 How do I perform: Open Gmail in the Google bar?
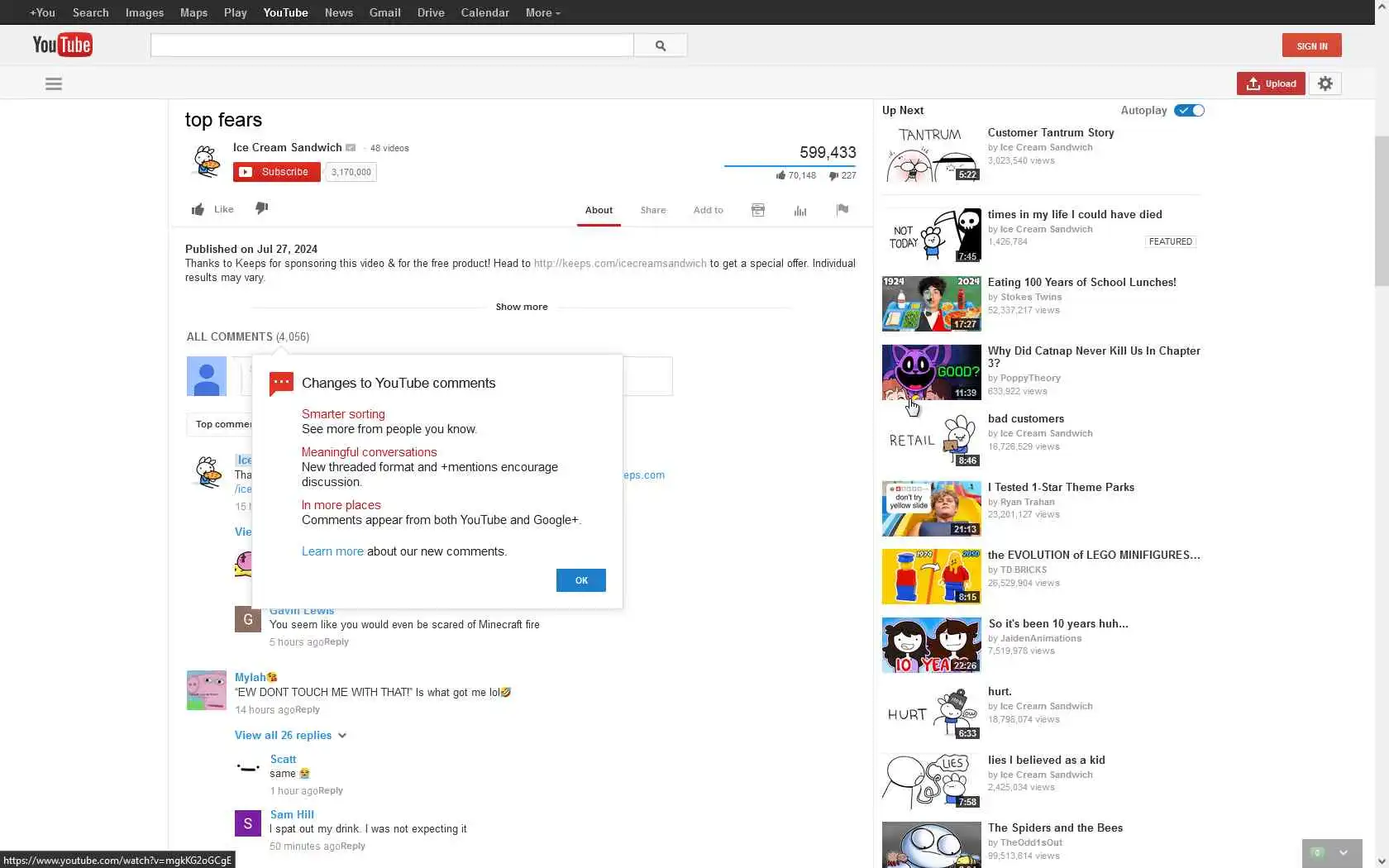coord(384,12)
